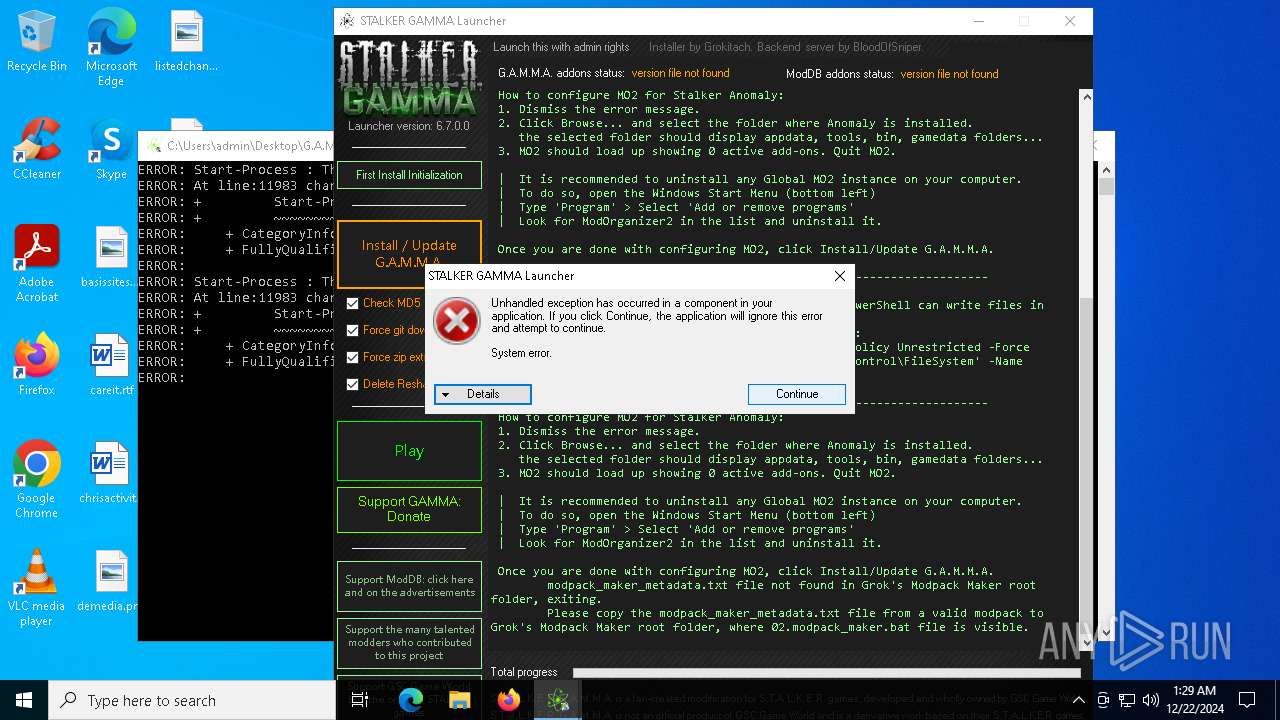Open the demedia file icon
Viewport: 1280px width, 720px height.
click(x=111, y=581)
